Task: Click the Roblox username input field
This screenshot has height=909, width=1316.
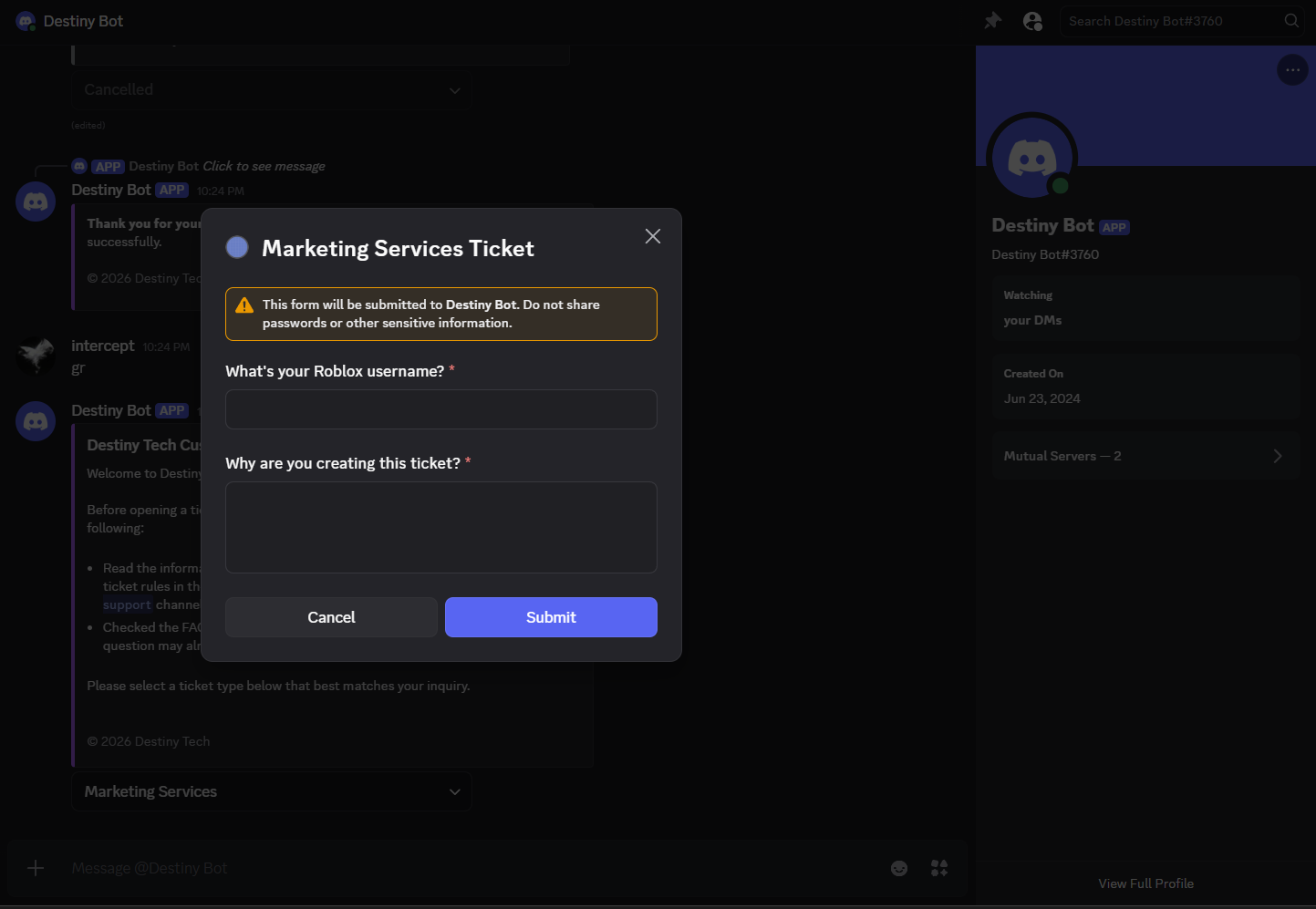Action: tap(441, 409)
